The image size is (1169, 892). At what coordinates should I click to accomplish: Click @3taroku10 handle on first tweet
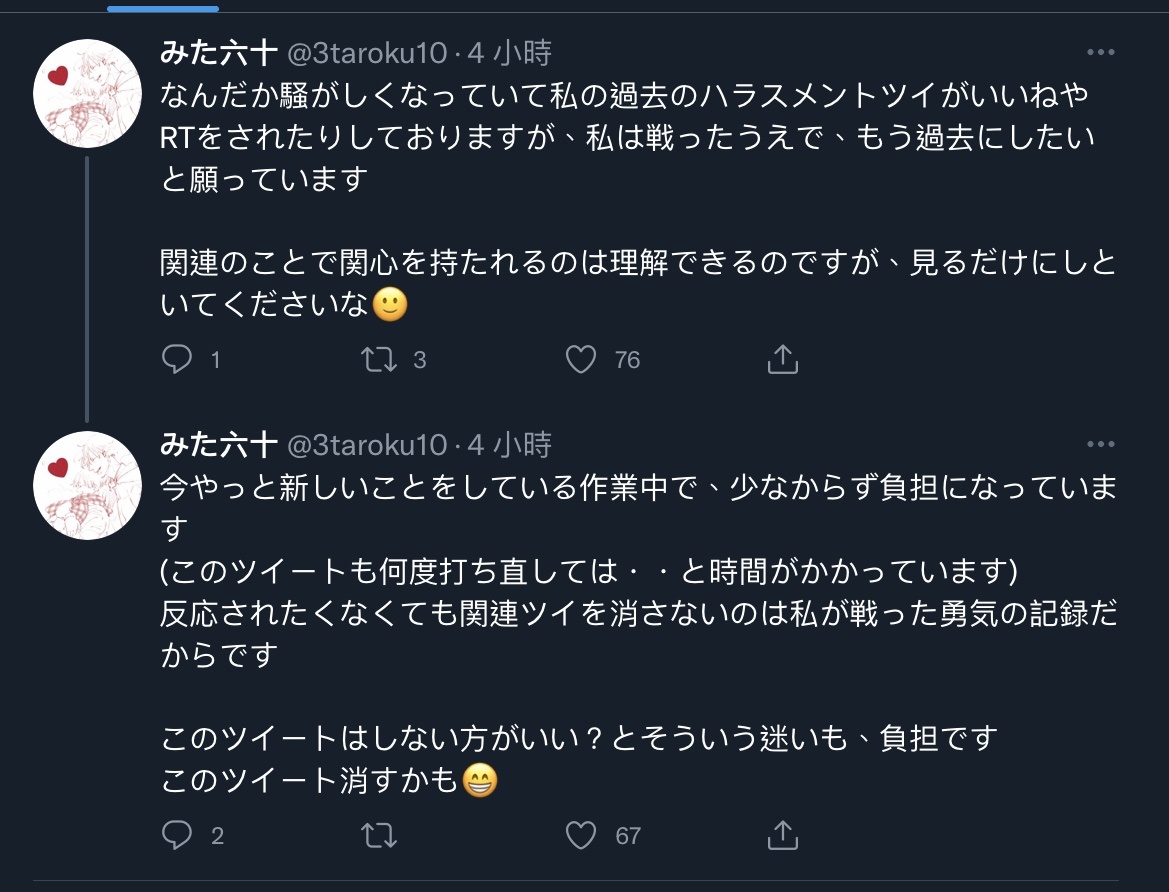pyautogui.click(x=367, y=52)
